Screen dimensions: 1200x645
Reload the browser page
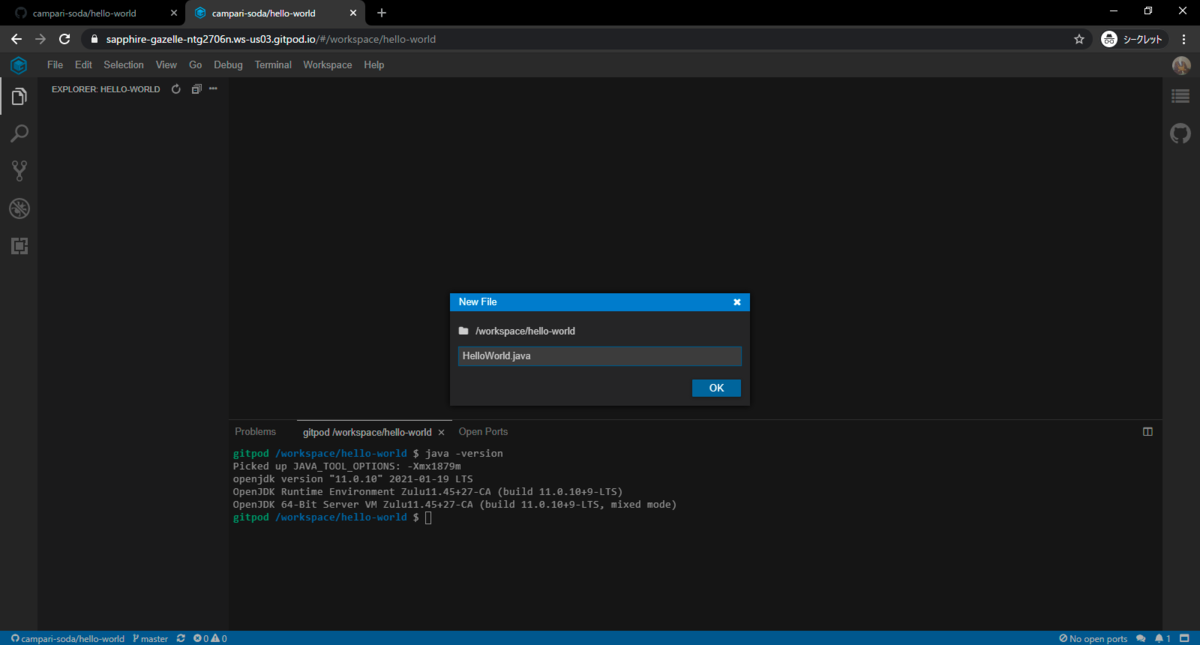(65, 39)
